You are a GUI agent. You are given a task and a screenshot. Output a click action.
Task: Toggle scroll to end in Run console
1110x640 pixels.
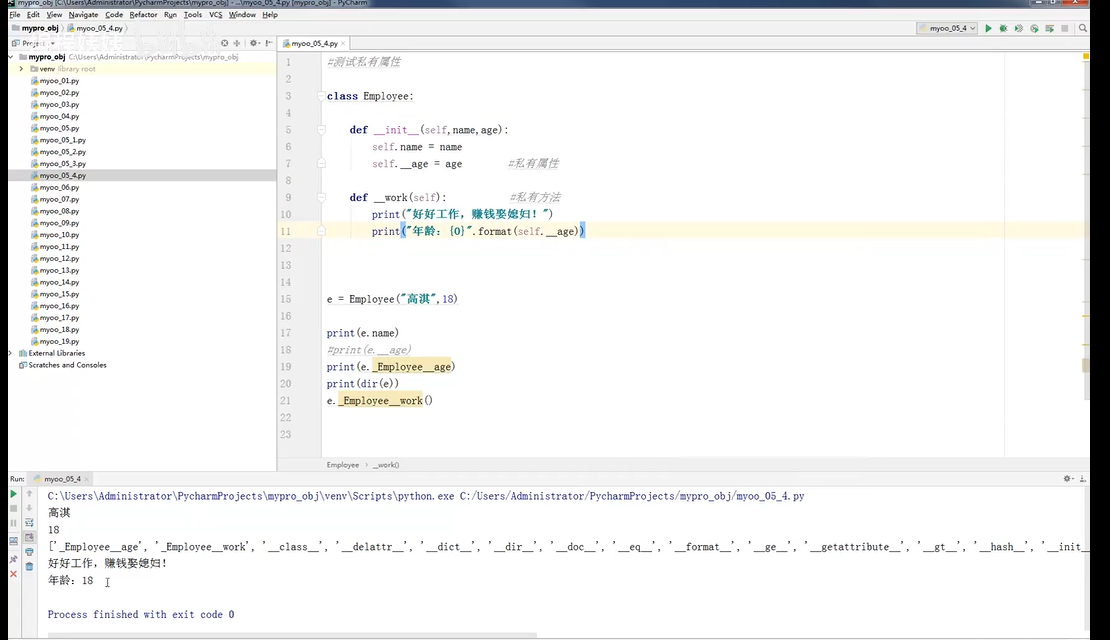coord(29,537)
